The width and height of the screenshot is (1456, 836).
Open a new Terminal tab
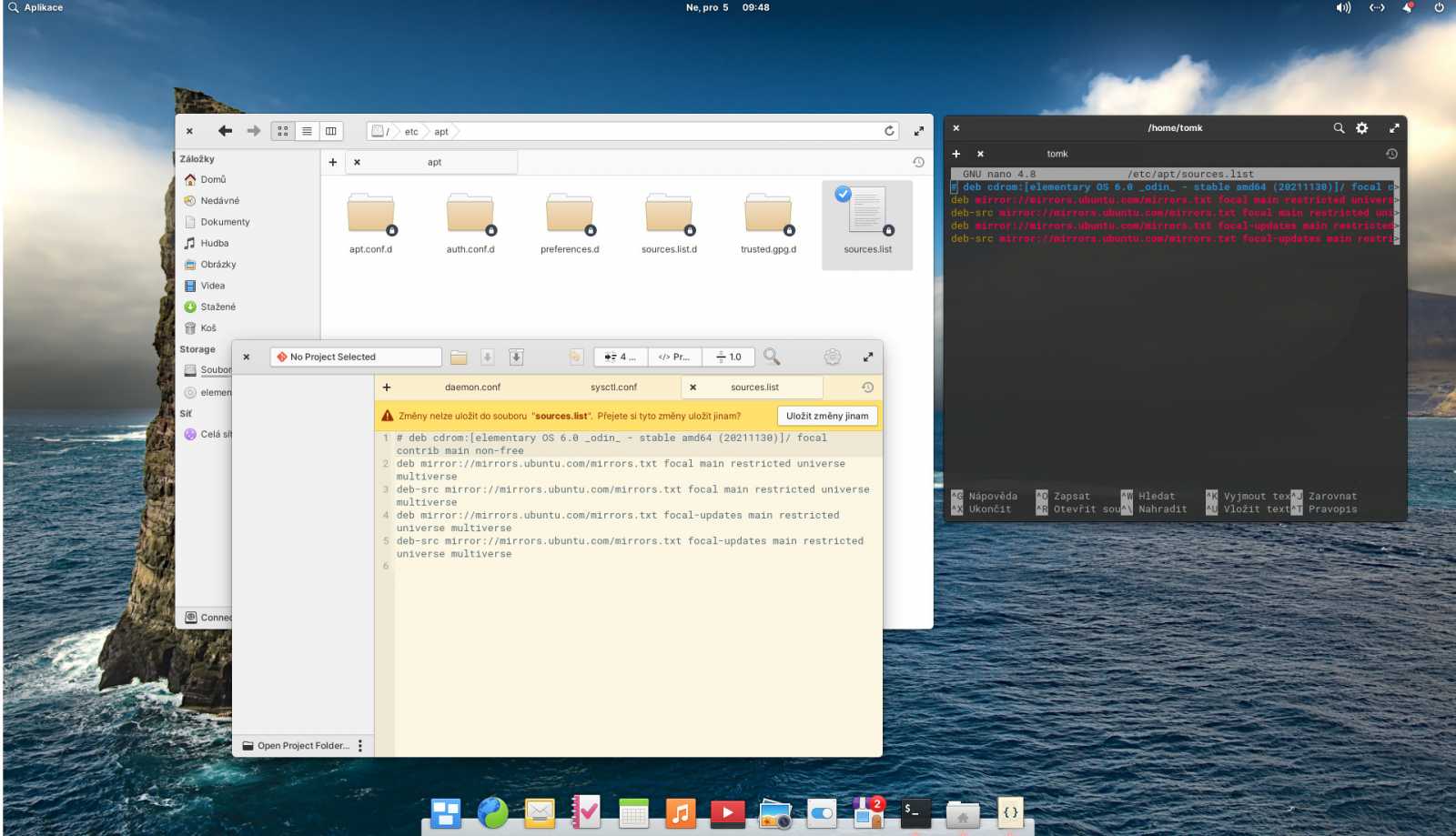tap(956, 154)
